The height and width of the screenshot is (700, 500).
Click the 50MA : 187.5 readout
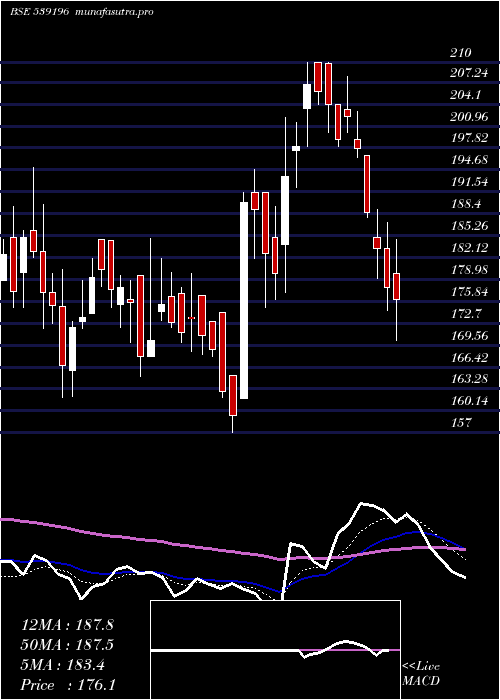[67, 645]
